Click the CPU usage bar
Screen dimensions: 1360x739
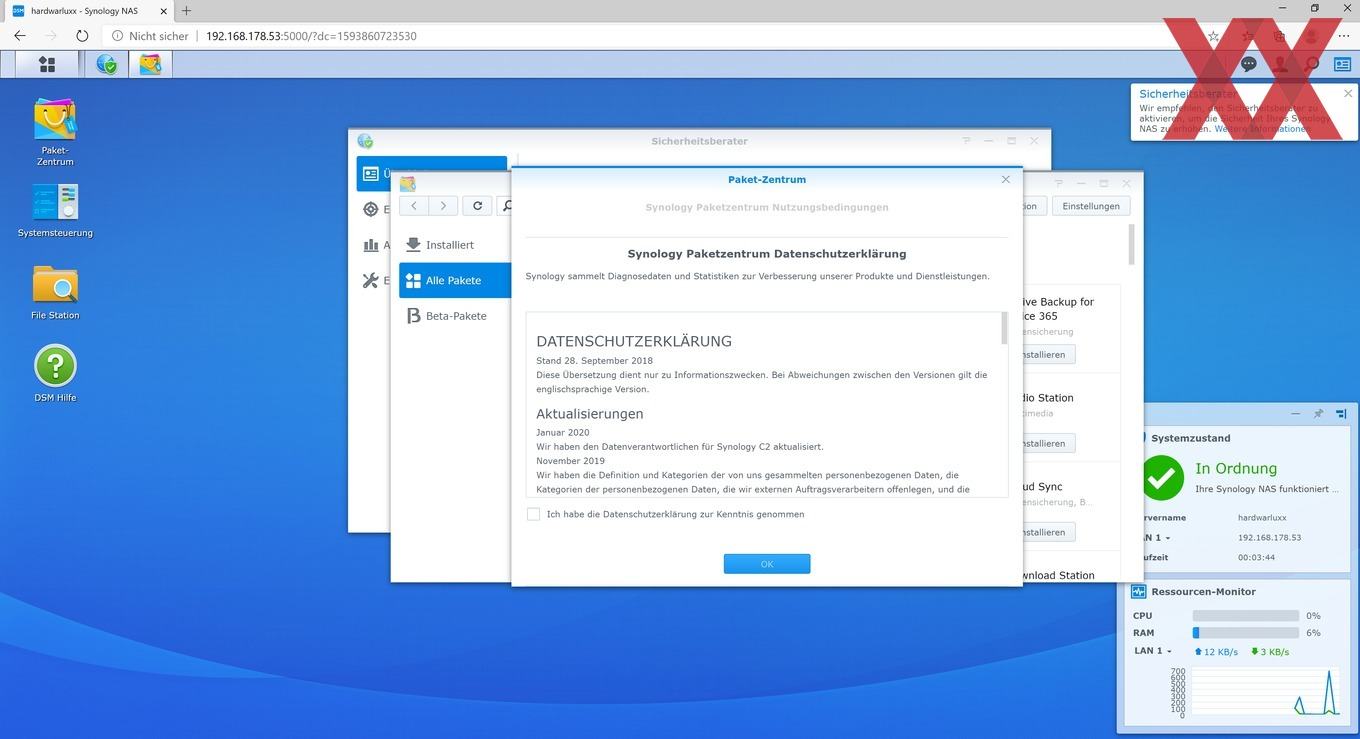click(1245, 616)
